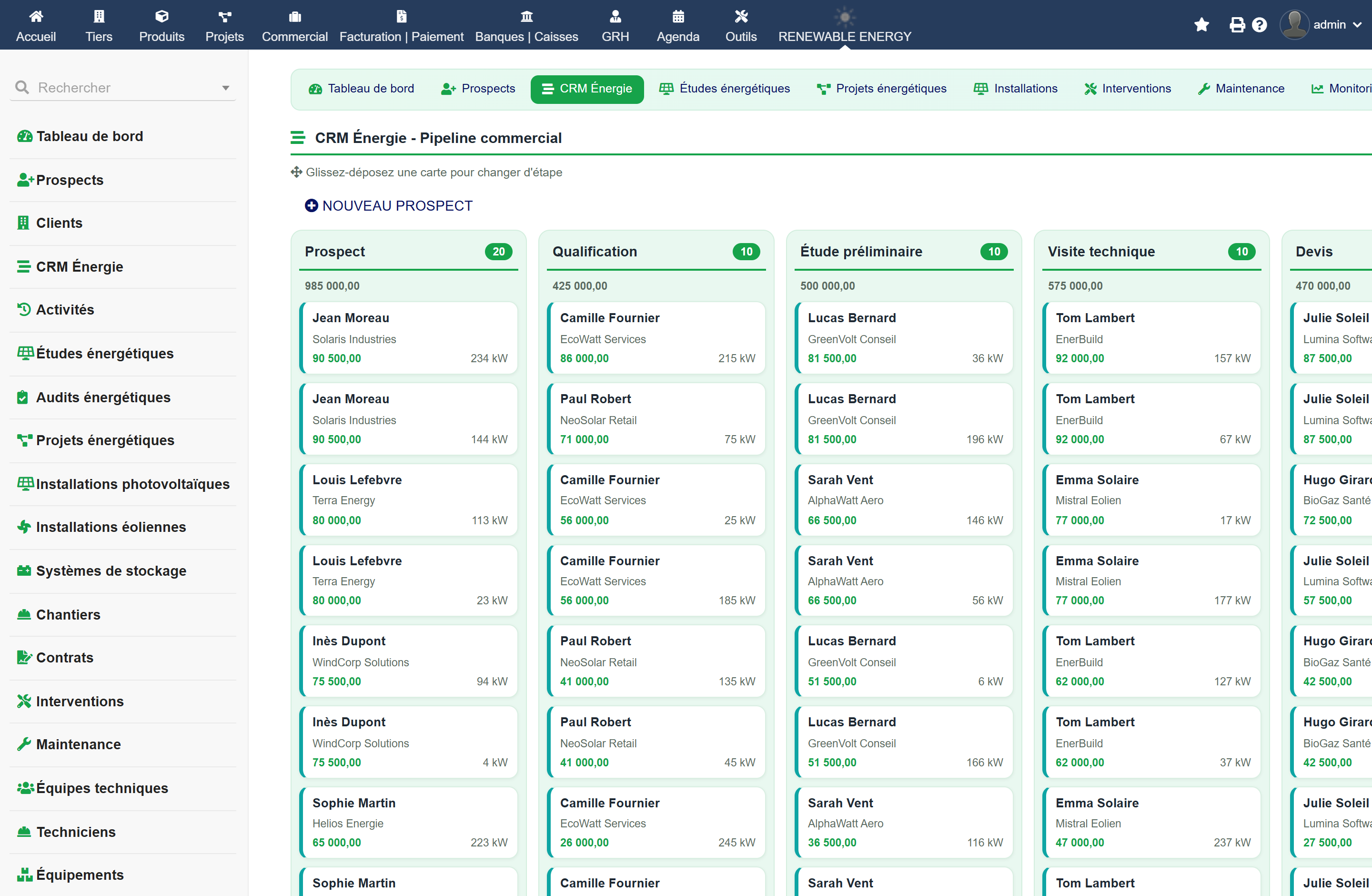
Task: Click the Qualification column total 425 000,00
Action: click(x=579, y=286)
